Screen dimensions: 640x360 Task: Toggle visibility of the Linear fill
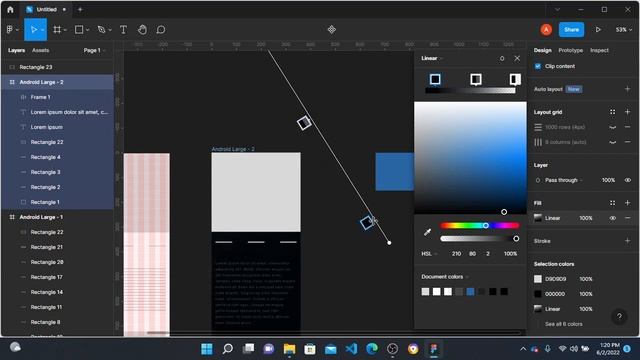[x=613, y=218]
